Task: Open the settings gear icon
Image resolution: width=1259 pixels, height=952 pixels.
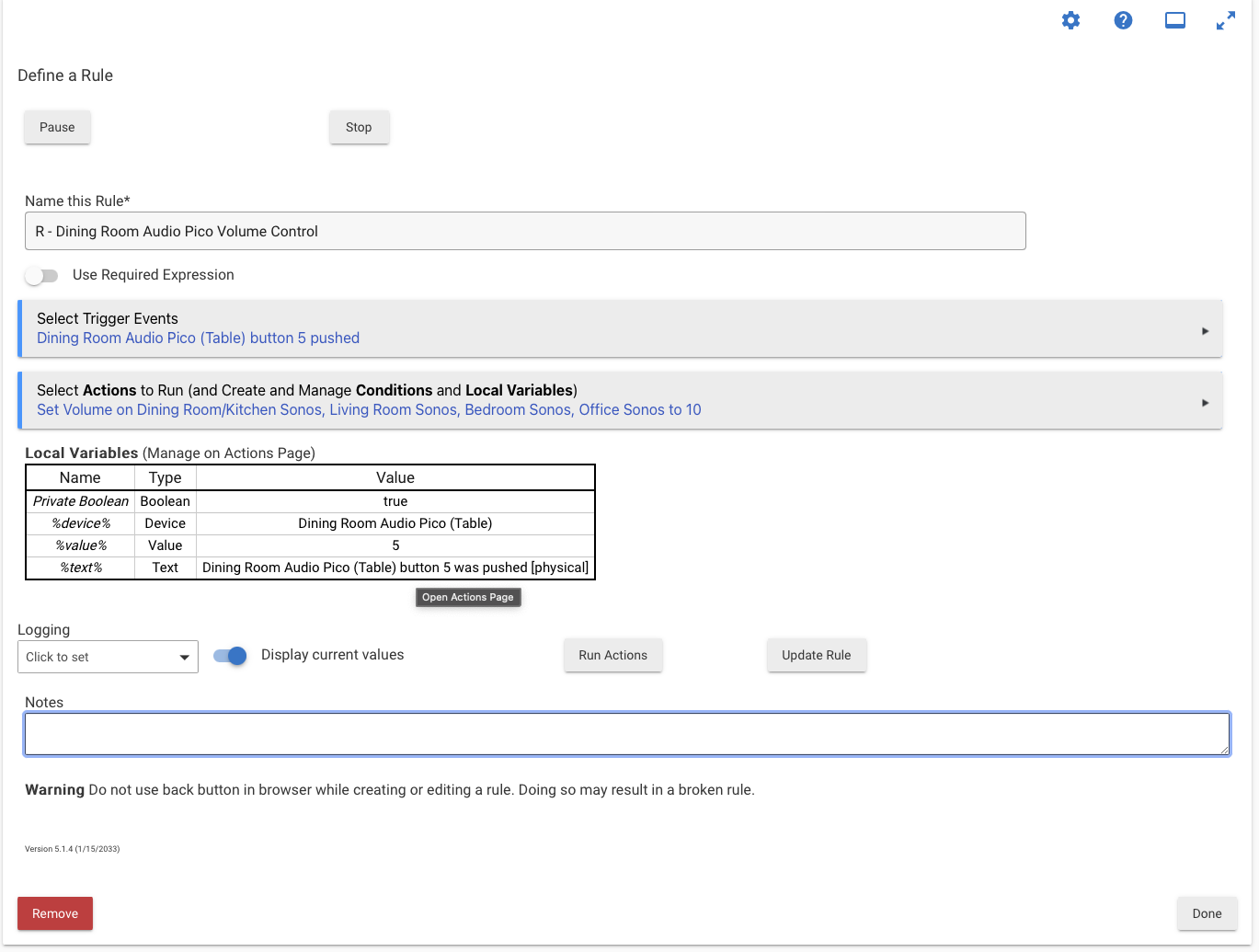Action: coord(1070,20)
